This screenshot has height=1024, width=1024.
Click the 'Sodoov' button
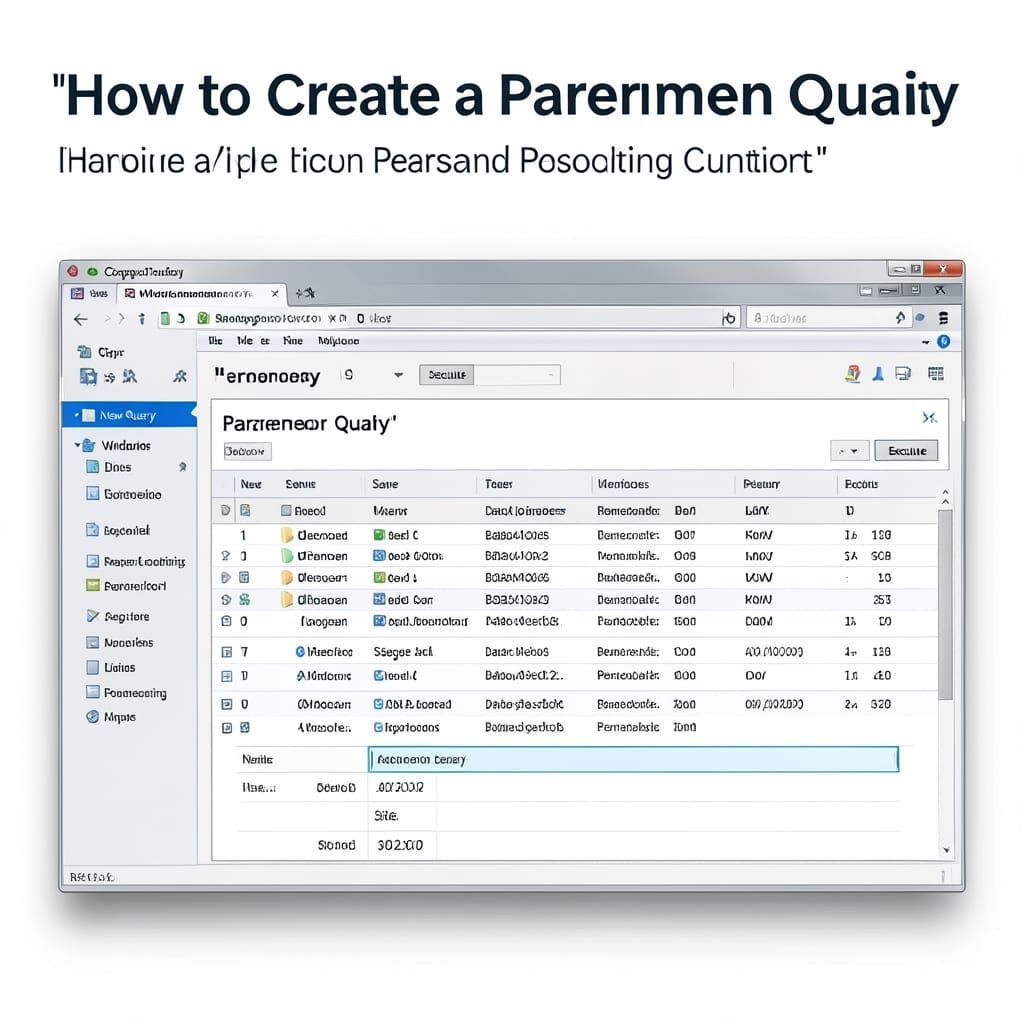247,451
